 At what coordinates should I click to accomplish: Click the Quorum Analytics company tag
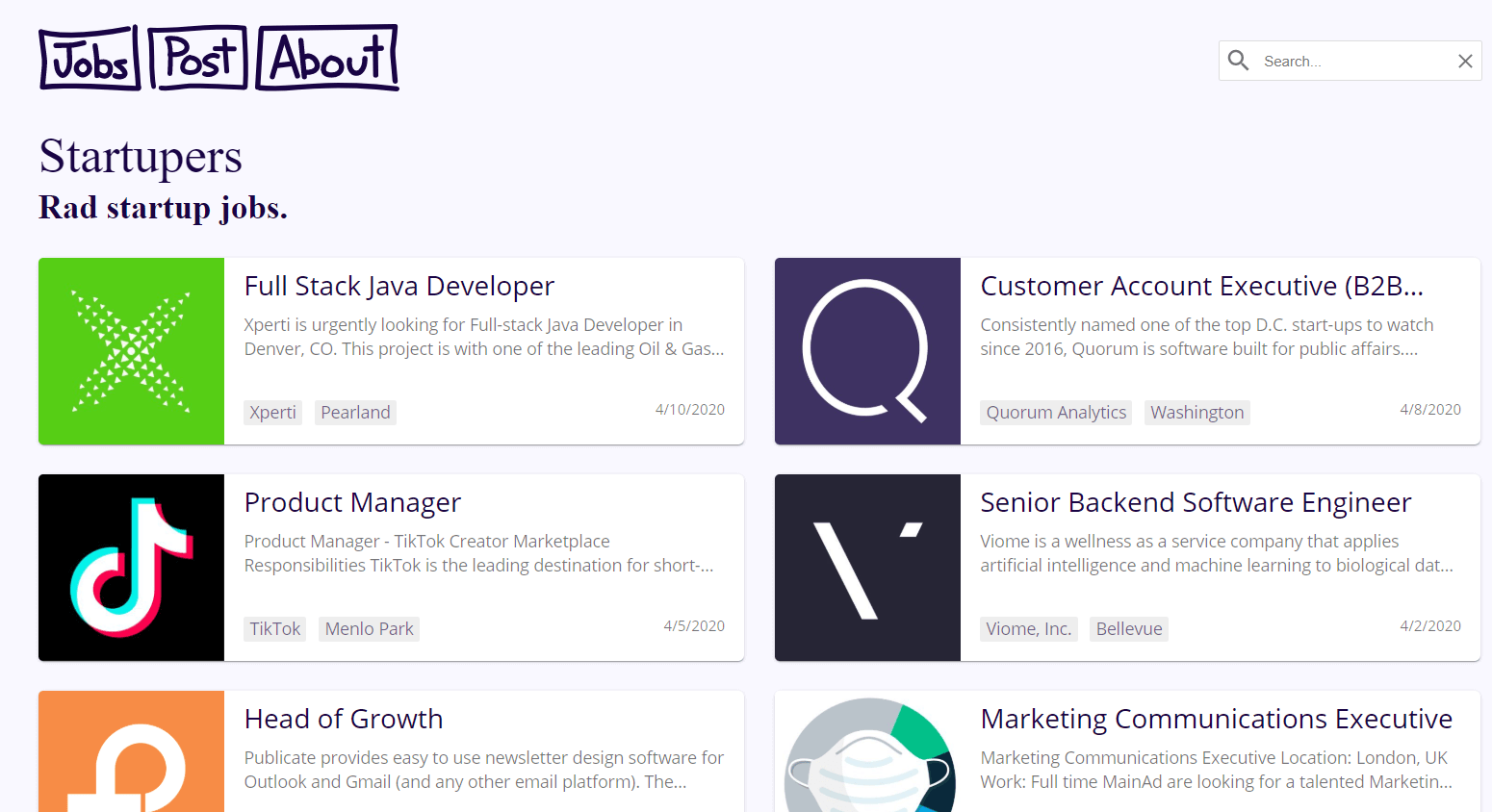pyautogui.click(x=1056, y=413)
